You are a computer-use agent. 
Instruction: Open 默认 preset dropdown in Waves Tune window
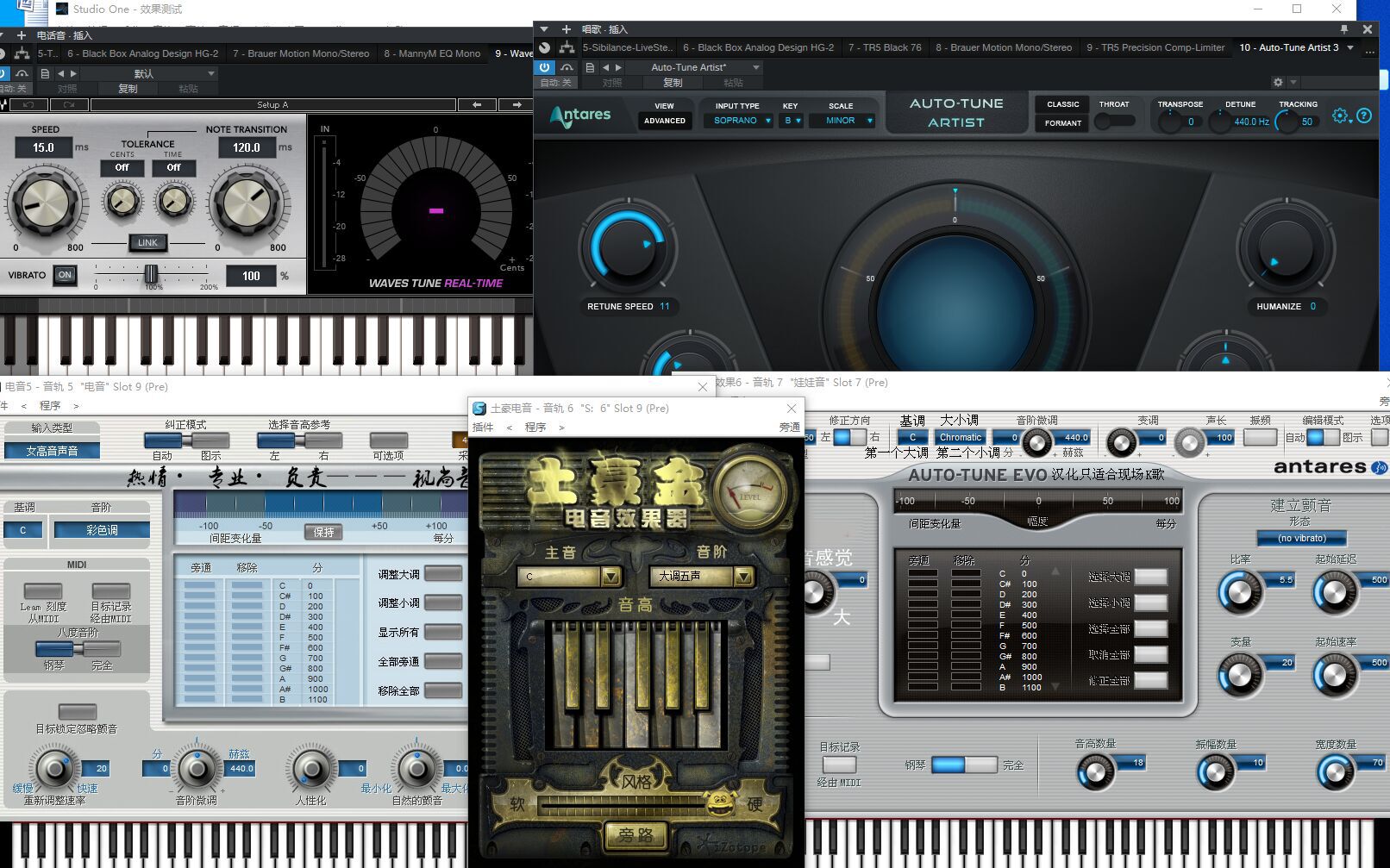148,74
